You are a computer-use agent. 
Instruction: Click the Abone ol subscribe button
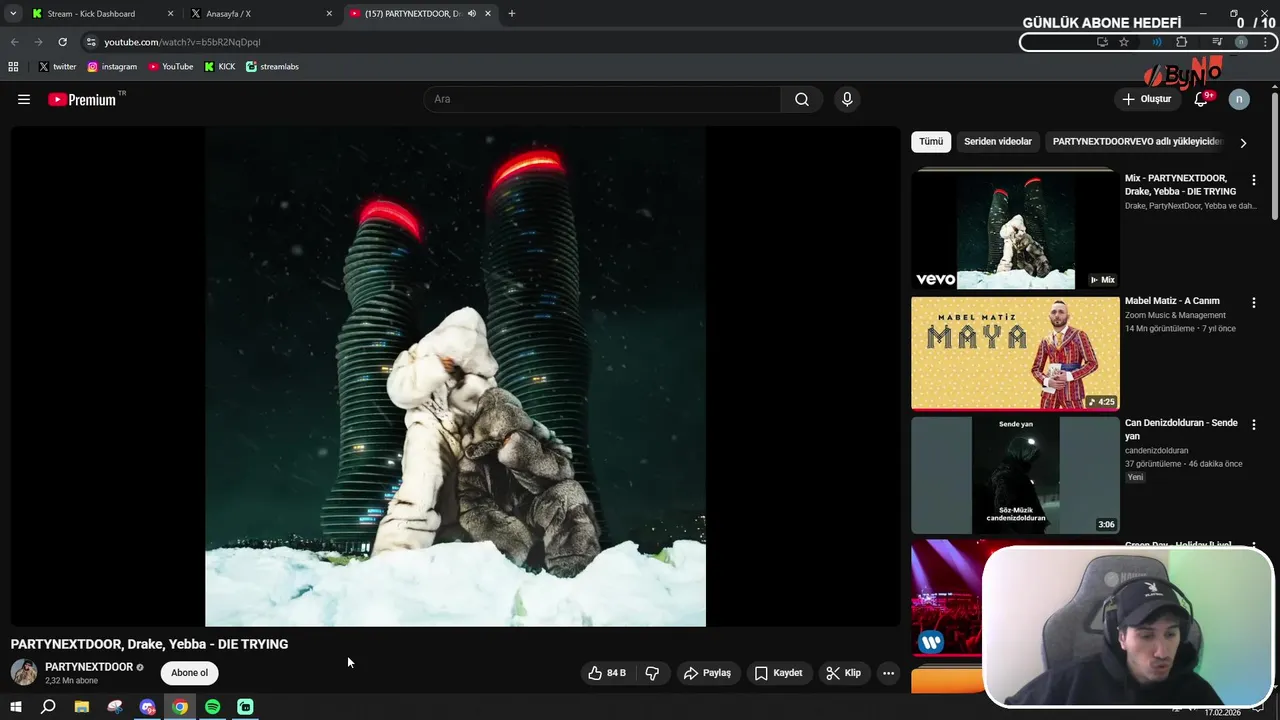190,673
